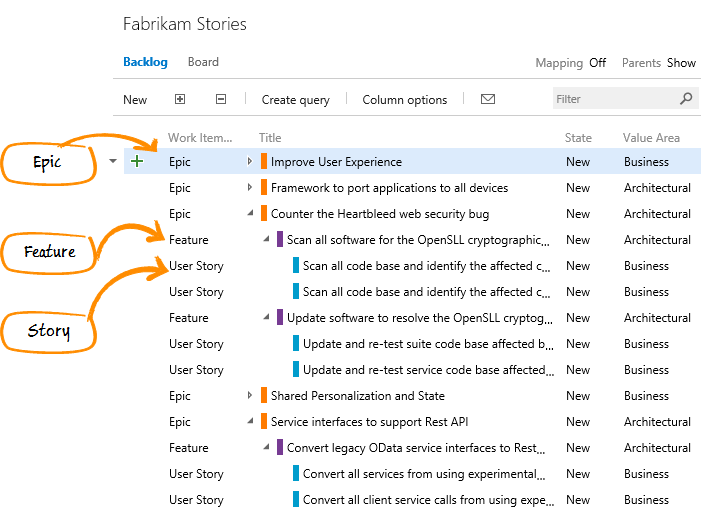Image resolution: width=701 pixels, height=509 pixels.
Task: Collapse the Update software to resolve OpenSLL feature
Action: [x=267, y=317]
